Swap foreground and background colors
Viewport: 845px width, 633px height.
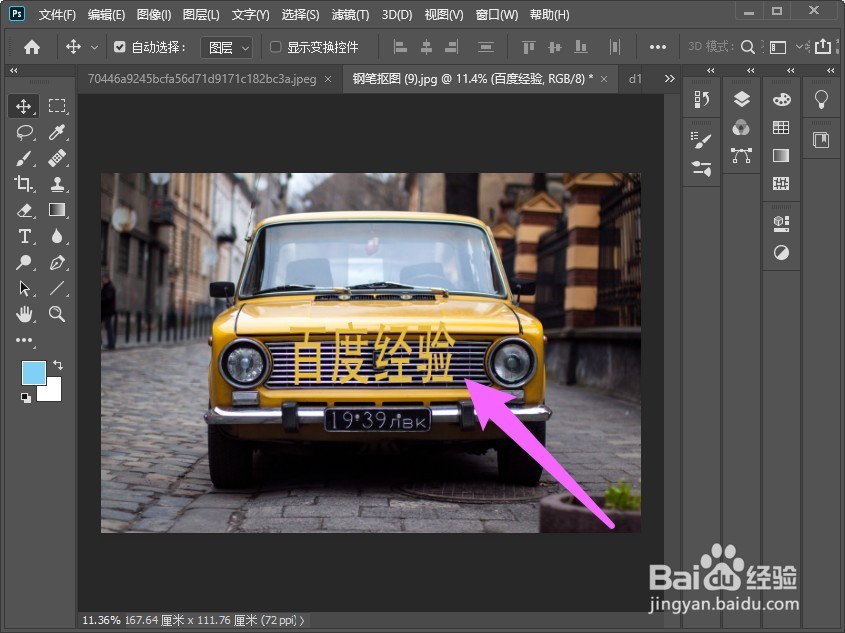coord(58,365)
